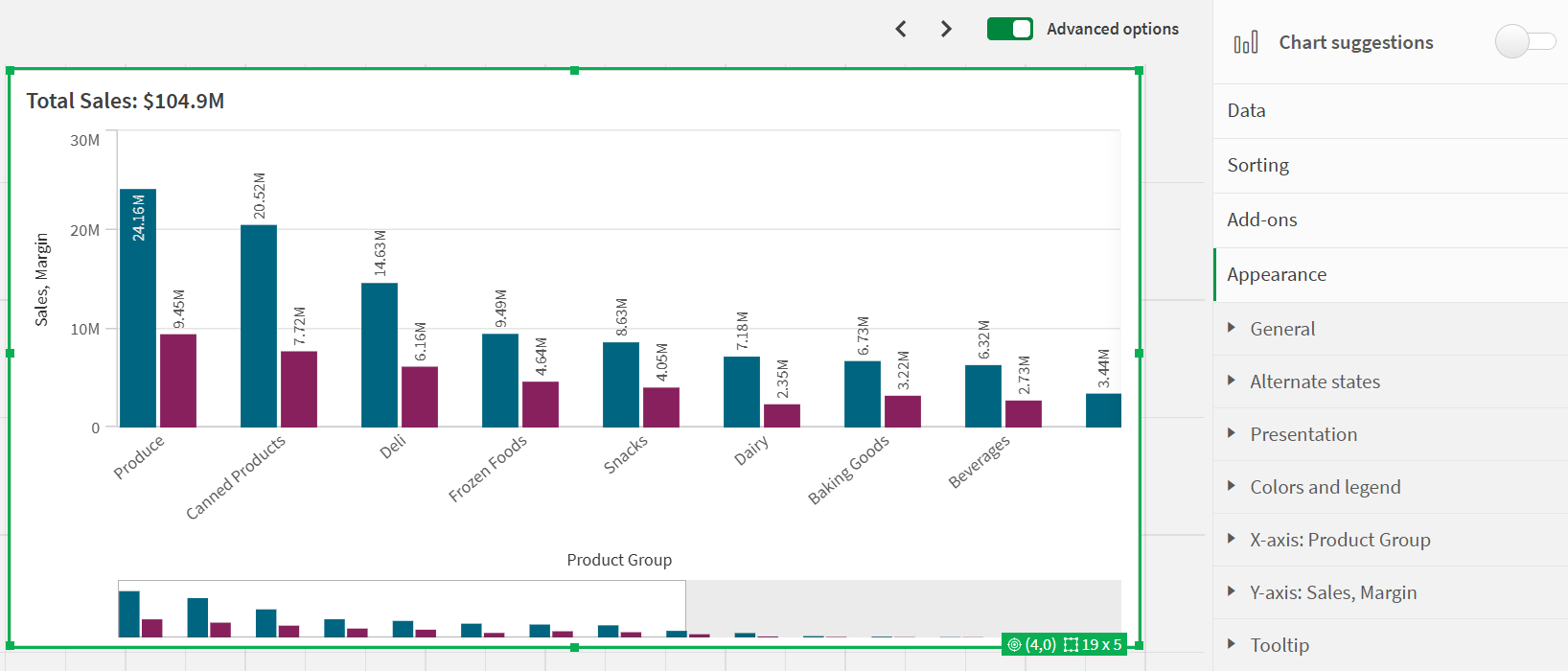Expand the General section
This screenshot has height=671, width=1568.
pyautogui.click(x=1282, y=329)
